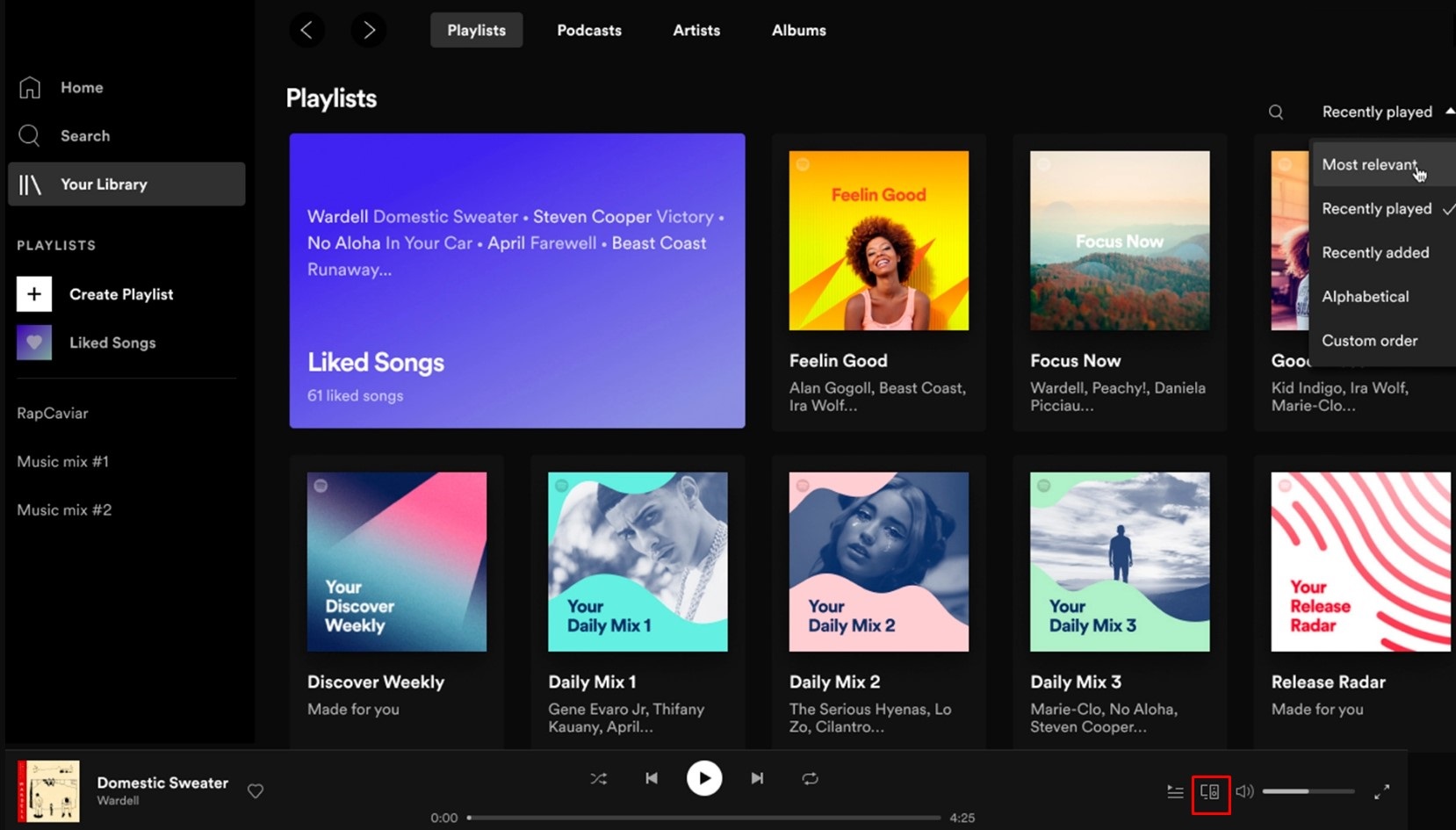
Task: Adjust the volume slider
Action: [1308, 790]
